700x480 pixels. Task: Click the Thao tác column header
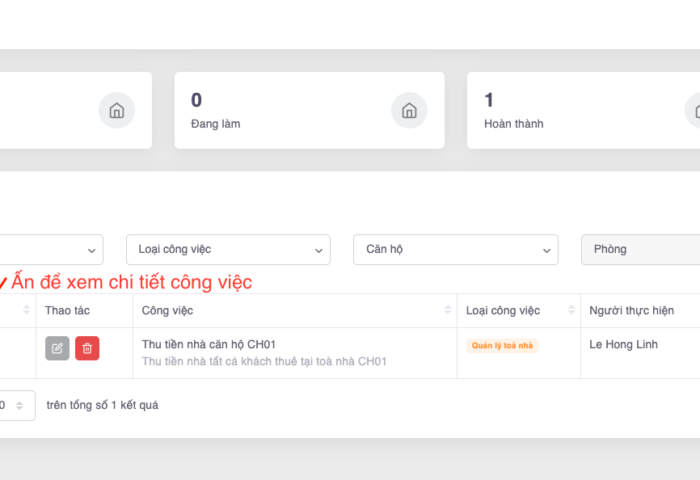(x=67, y=311)
